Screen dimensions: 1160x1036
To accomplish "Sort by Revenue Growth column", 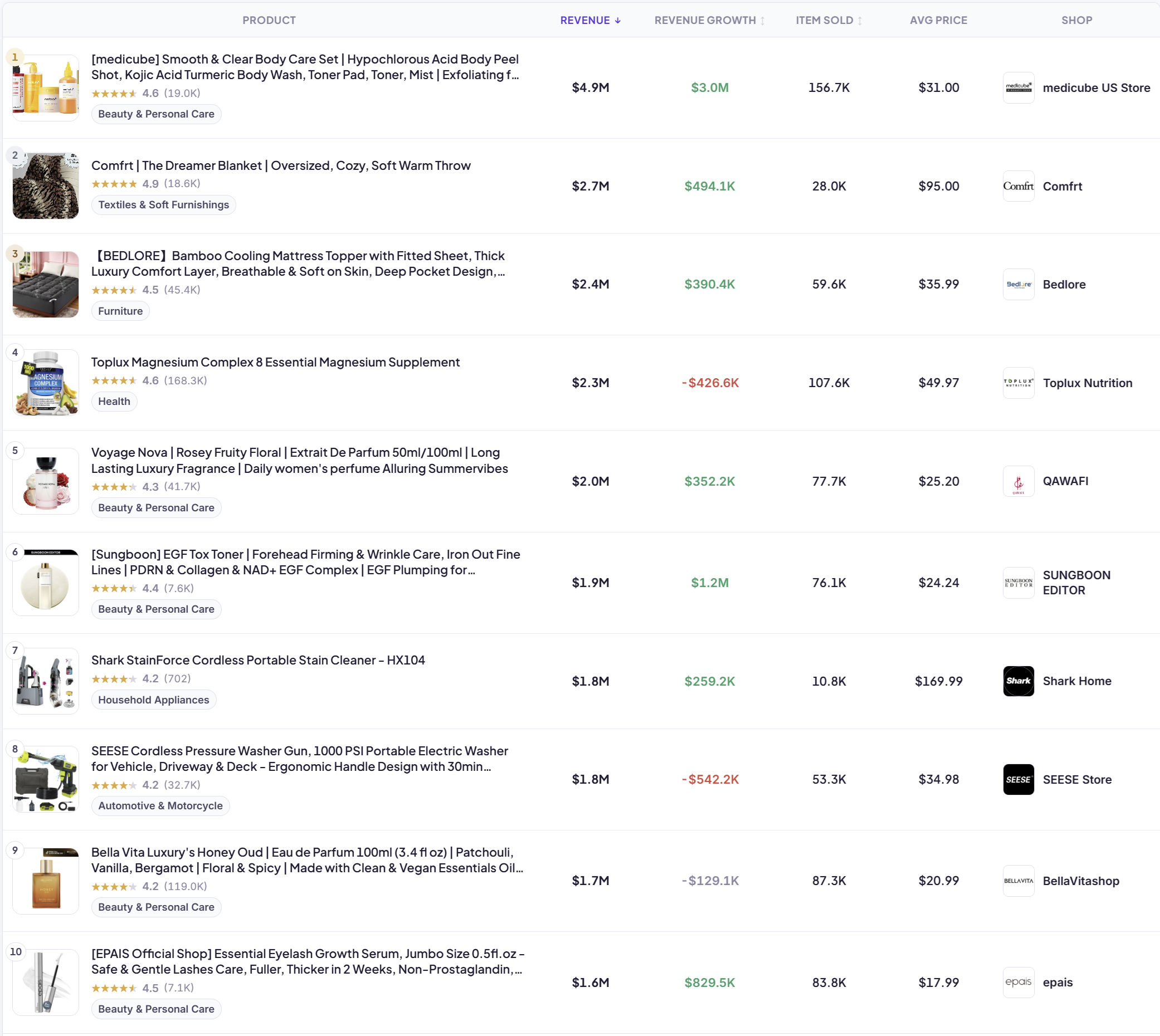I will [709, 20].
